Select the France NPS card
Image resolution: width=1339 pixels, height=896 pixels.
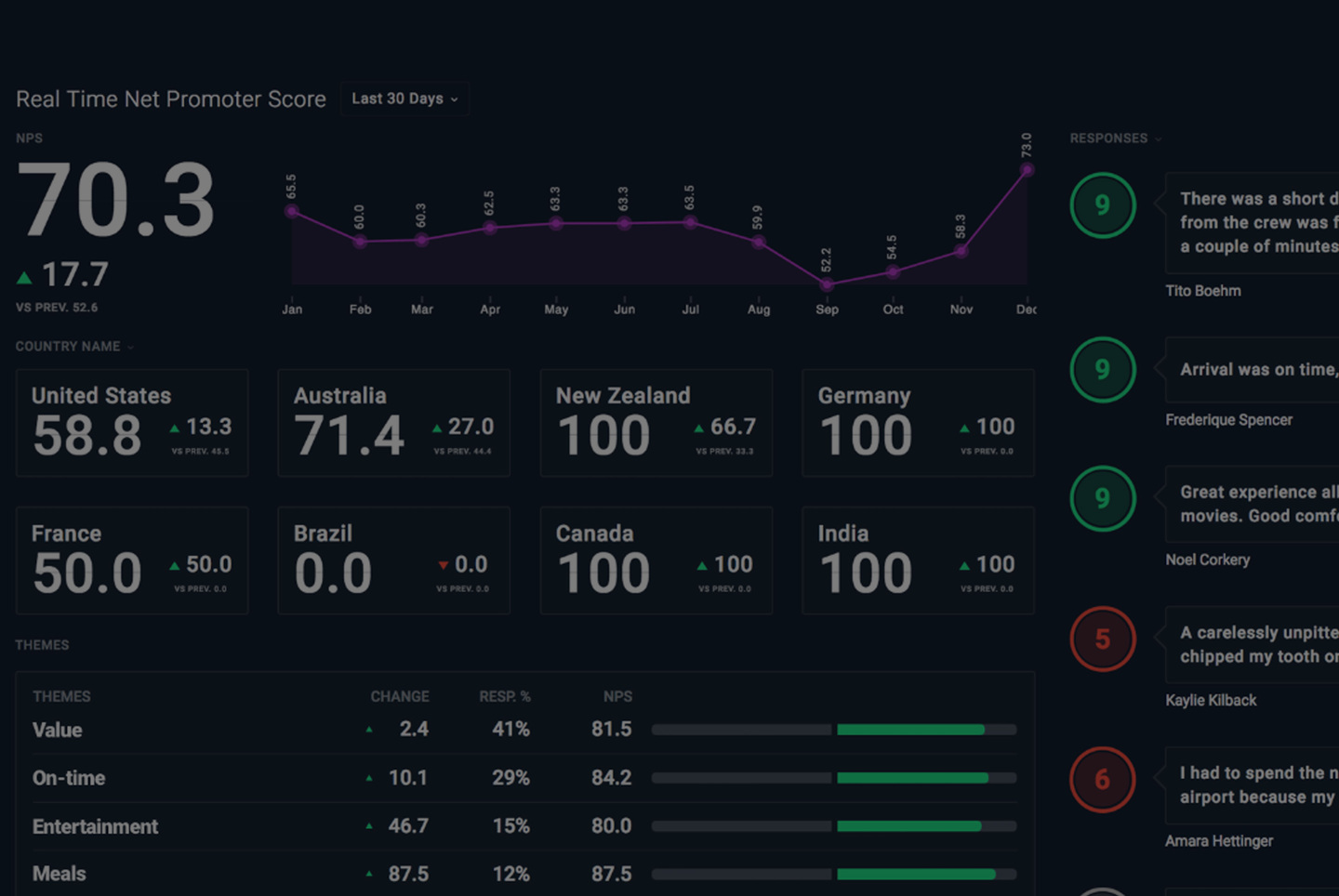coord(132,560)
